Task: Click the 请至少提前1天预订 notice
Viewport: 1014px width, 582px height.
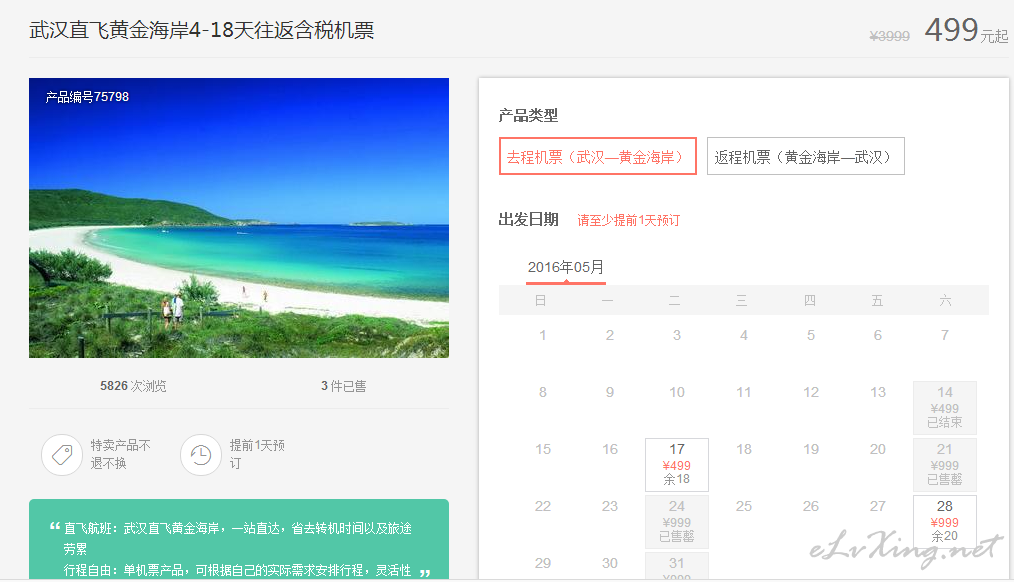Action: [x=629, y=221]
